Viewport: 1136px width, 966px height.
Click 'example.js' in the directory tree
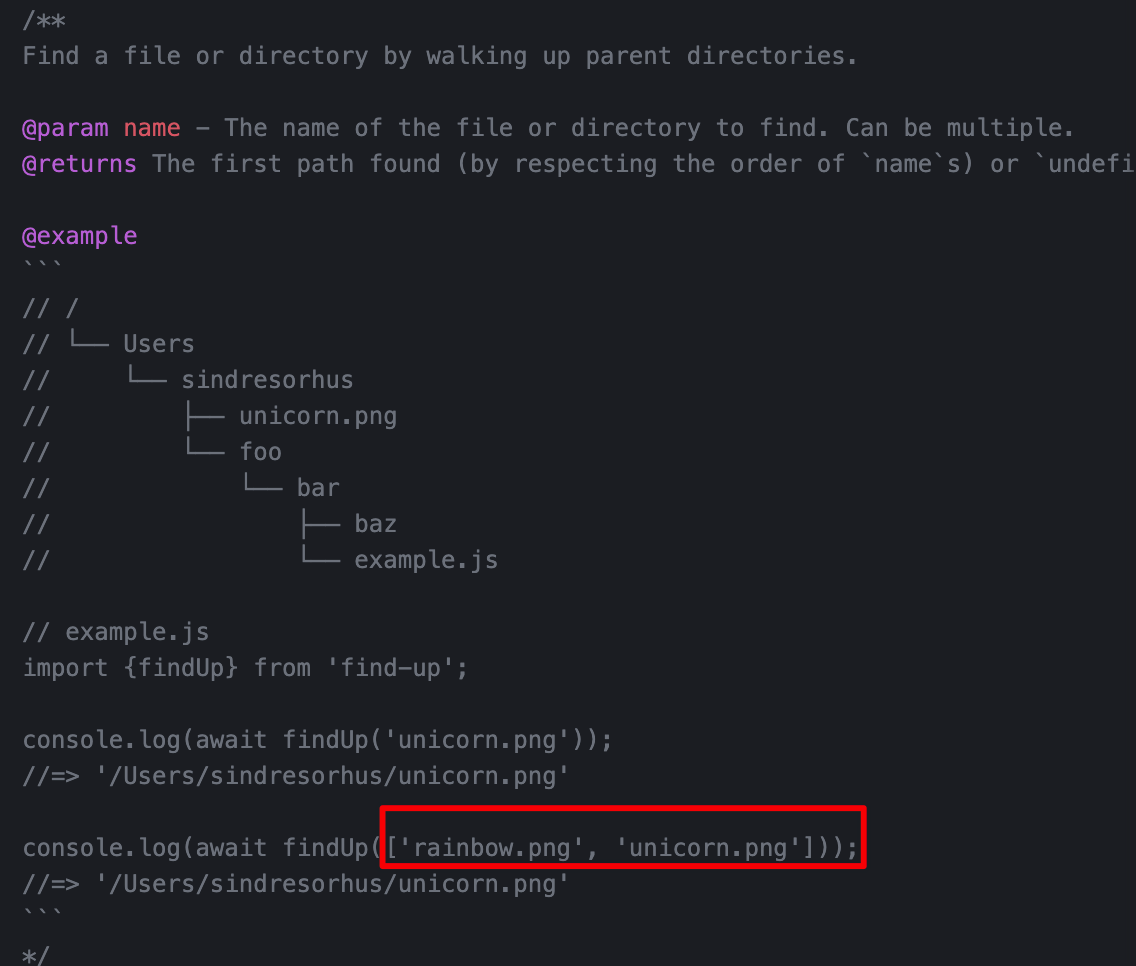point(426,560)
